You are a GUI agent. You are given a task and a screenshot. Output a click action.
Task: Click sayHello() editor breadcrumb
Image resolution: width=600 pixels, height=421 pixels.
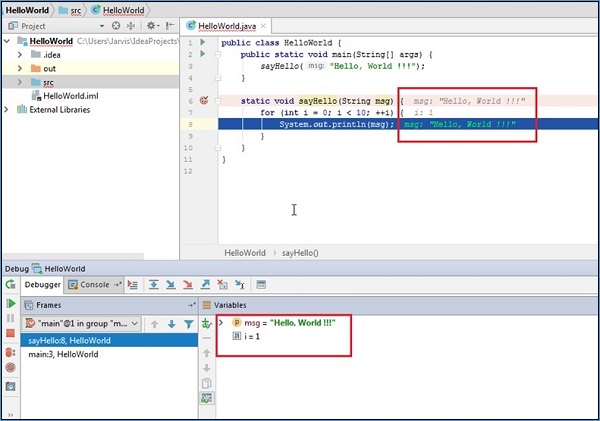pyautogui.click(x=300, y=253)
